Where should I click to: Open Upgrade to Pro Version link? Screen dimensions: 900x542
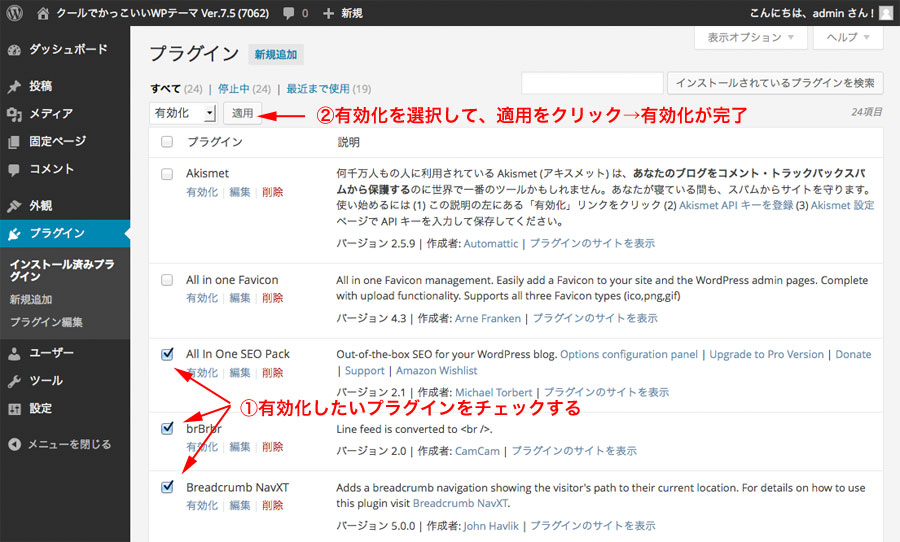tap(766, 355)
